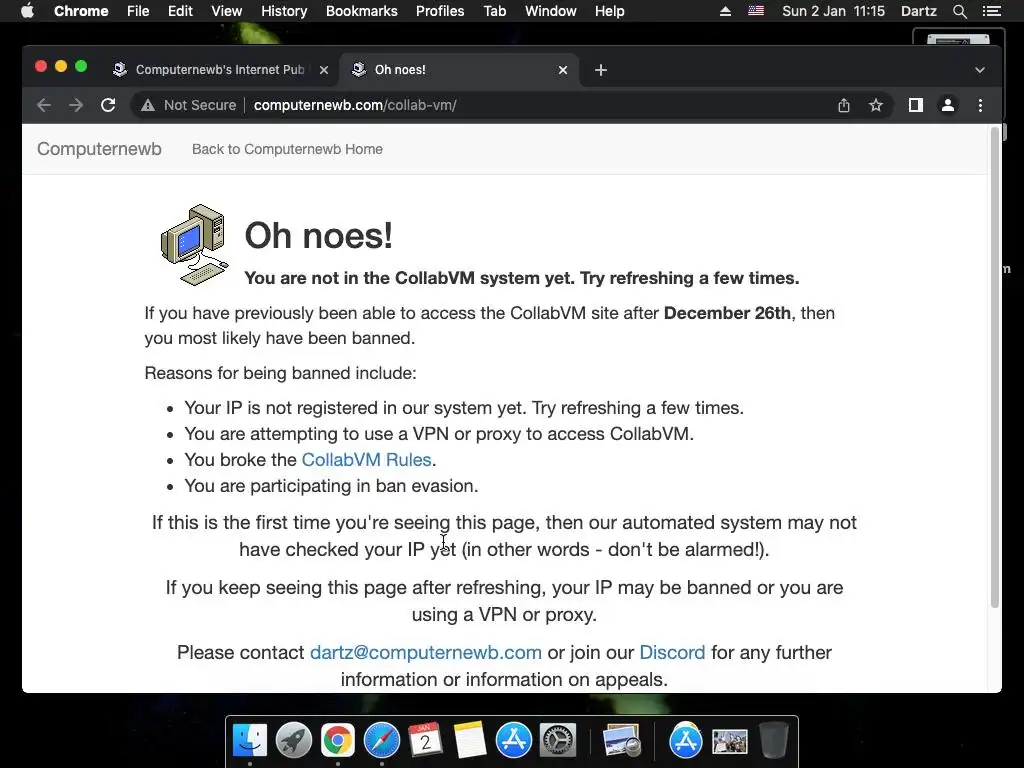Image resolution: width=1024 pixels, height=768 pixels.
Task: Open the Discord link
Action: coord(672,652)
